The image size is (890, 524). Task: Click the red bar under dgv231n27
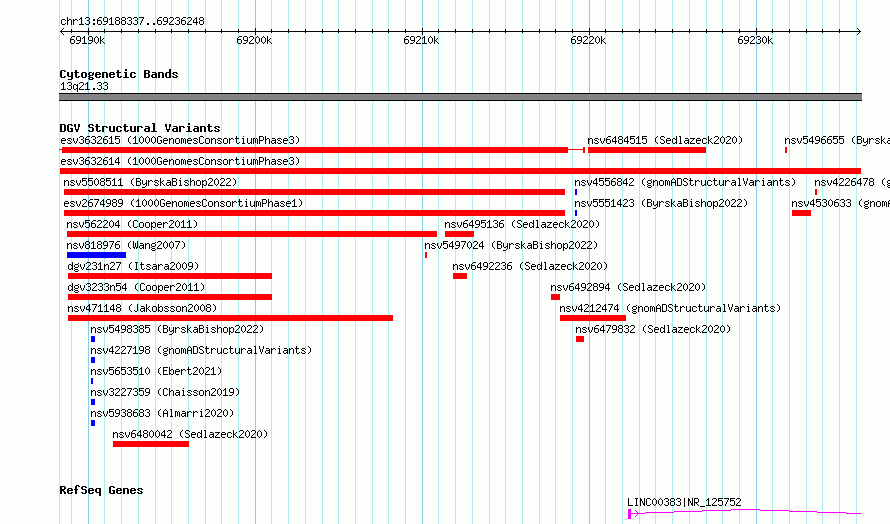point(170,276)
